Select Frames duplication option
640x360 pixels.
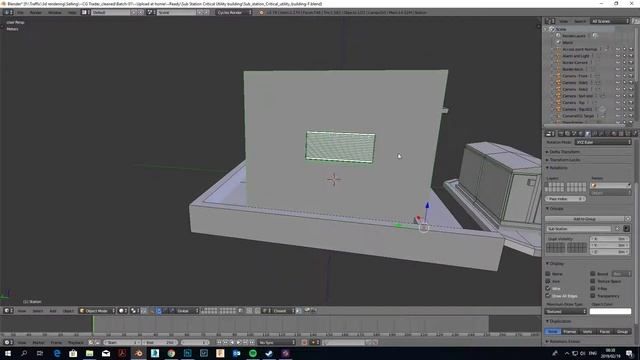[570, 331]
